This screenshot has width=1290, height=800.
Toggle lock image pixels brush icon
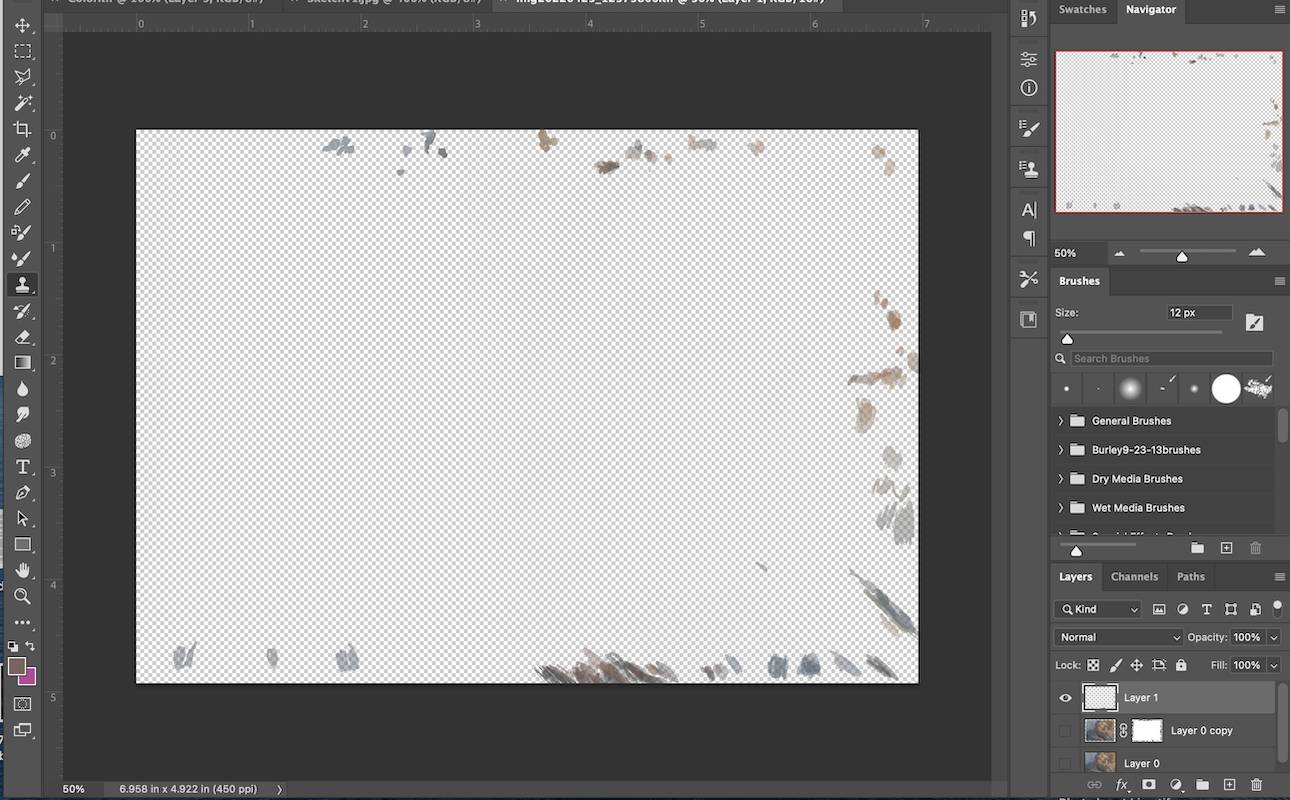point(1115,665)
